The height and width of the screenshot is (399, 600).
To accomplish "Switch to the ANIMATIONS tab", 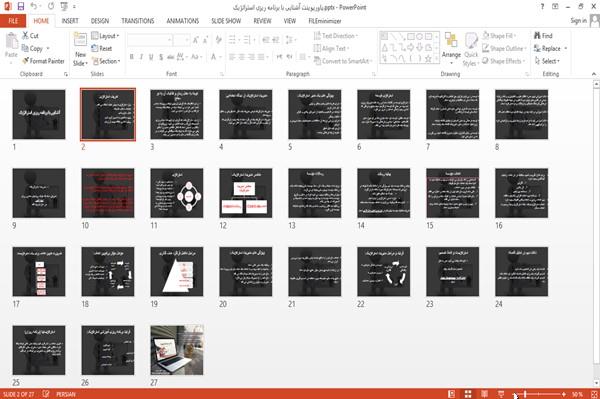I will pyautogui.click(x=183, y=21).
